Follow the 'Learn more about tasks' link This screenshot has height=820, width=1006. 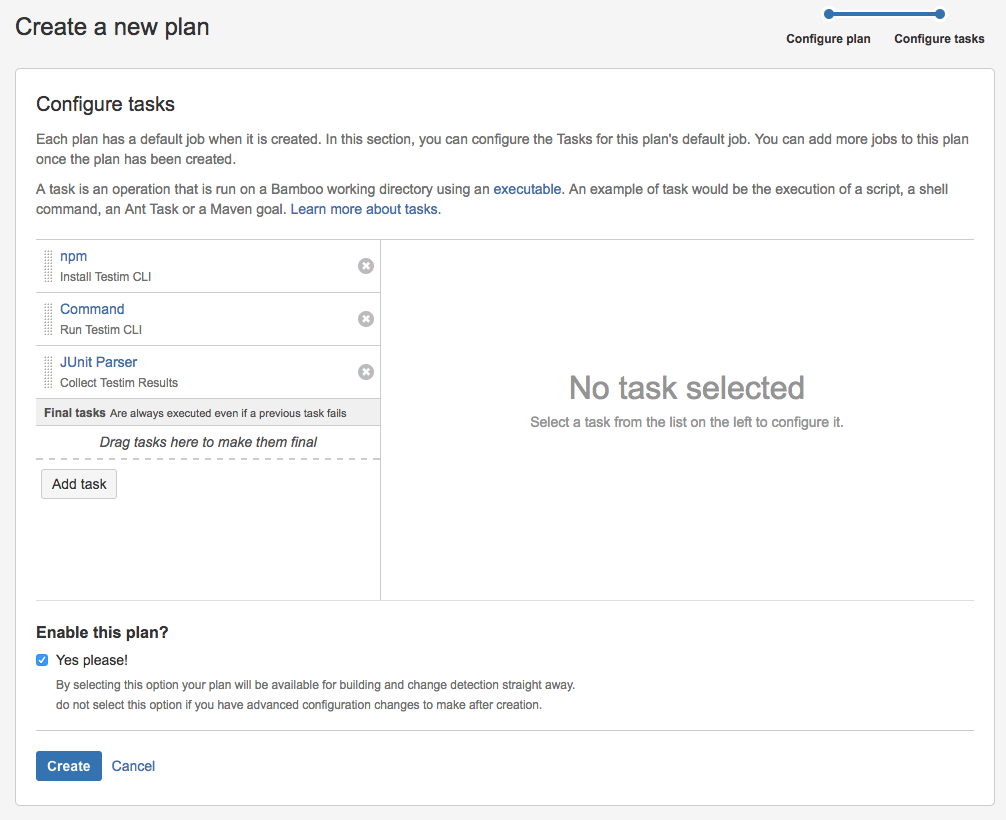point(364,210)
